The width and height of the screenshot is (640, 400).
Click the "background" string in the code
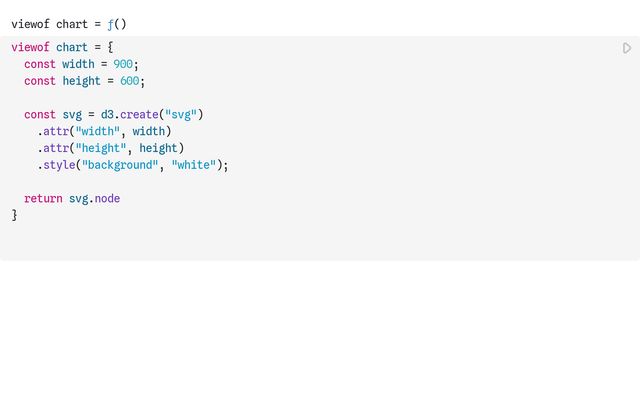pyautogui.click(x=120, y=165)
